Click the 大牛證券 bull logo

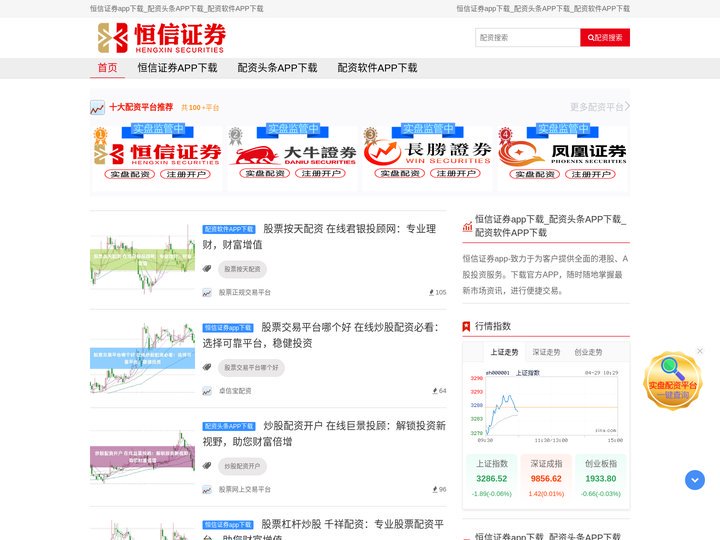coord(293,155)
